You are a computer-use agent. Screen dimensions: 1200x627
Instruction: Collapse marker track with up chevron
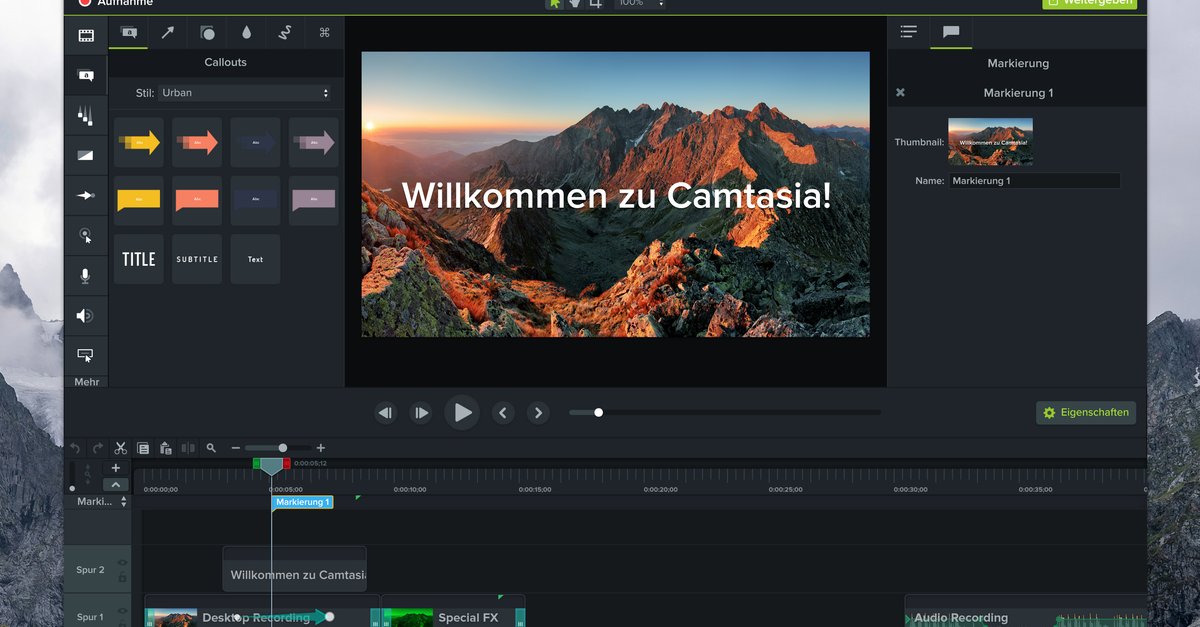[116, 484]
